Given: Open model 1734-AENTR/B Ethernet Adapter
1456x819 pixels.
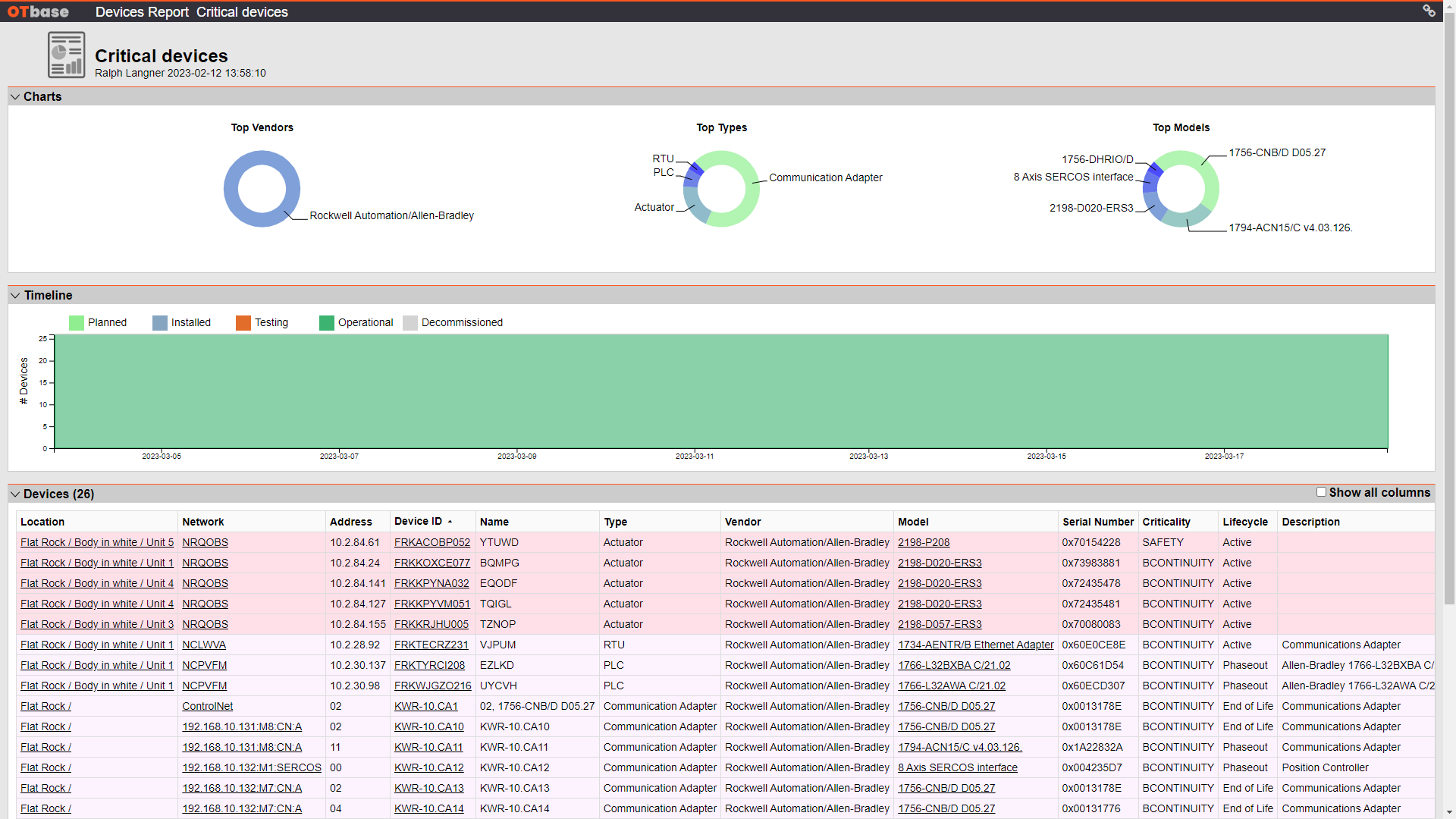Looking at the screenshot, I should 976,645.
